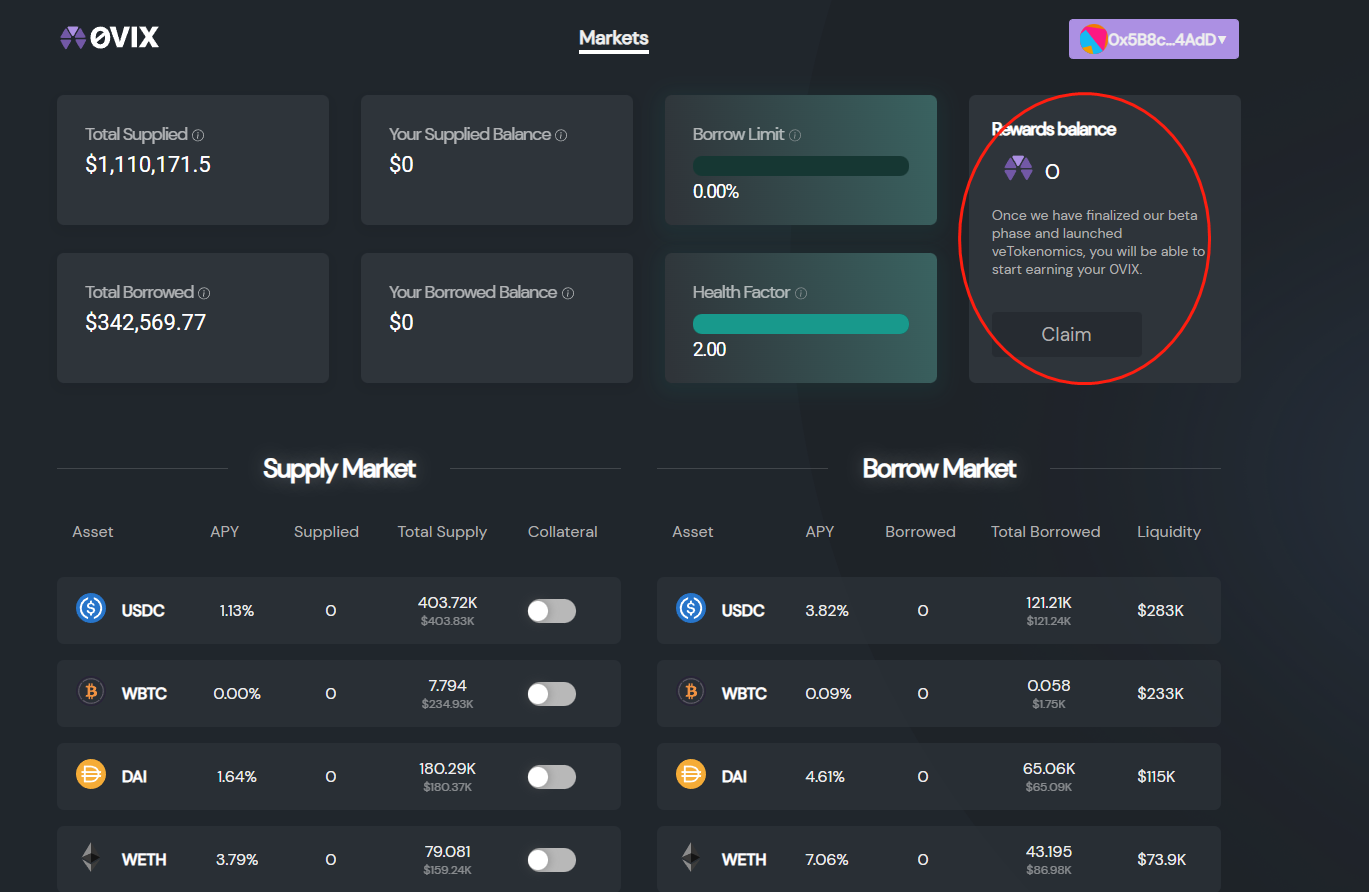Enable the WETH collateral toggle
This screenshot has height=892, width=1369.
pos(551,860)
